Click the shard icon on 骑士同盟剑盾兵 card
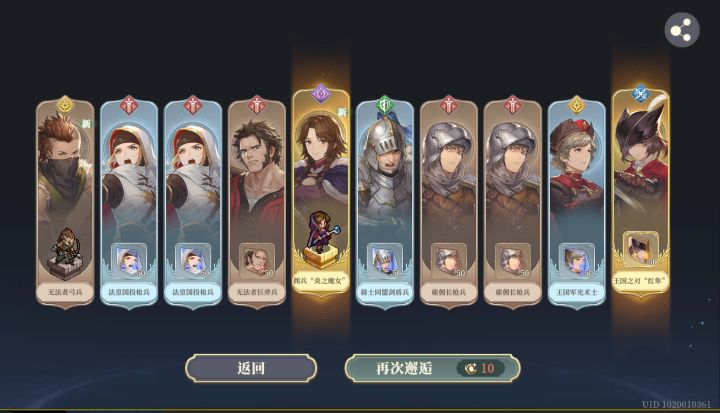The width and height of the screenshot is (720, 413). pos(385,260)
